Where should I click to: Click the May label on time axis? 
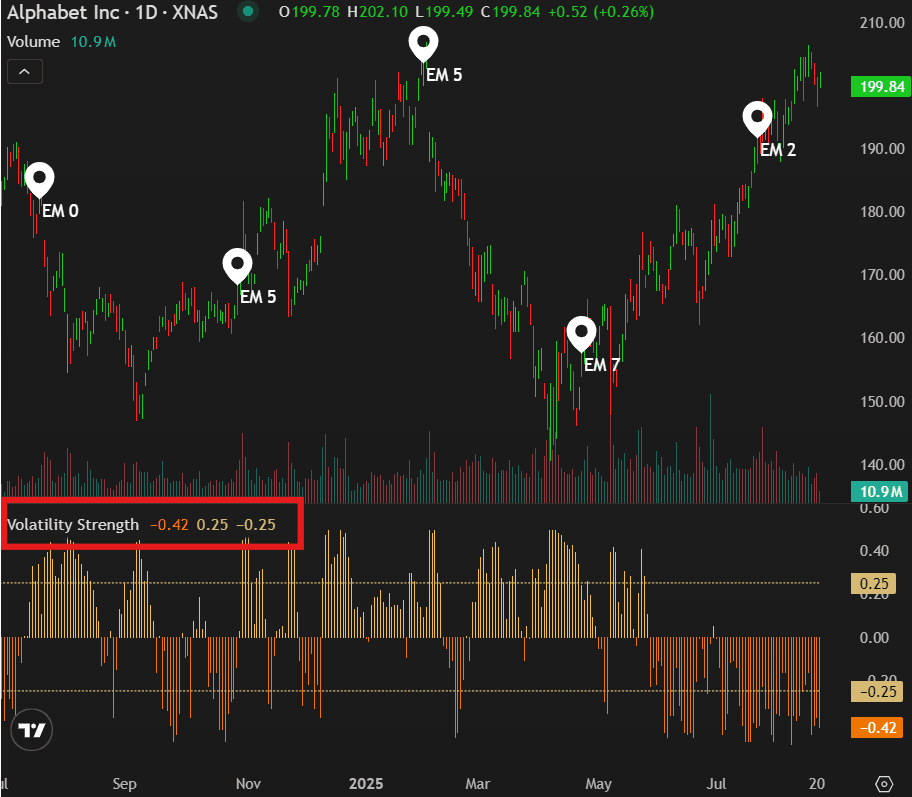click(598, 784)
